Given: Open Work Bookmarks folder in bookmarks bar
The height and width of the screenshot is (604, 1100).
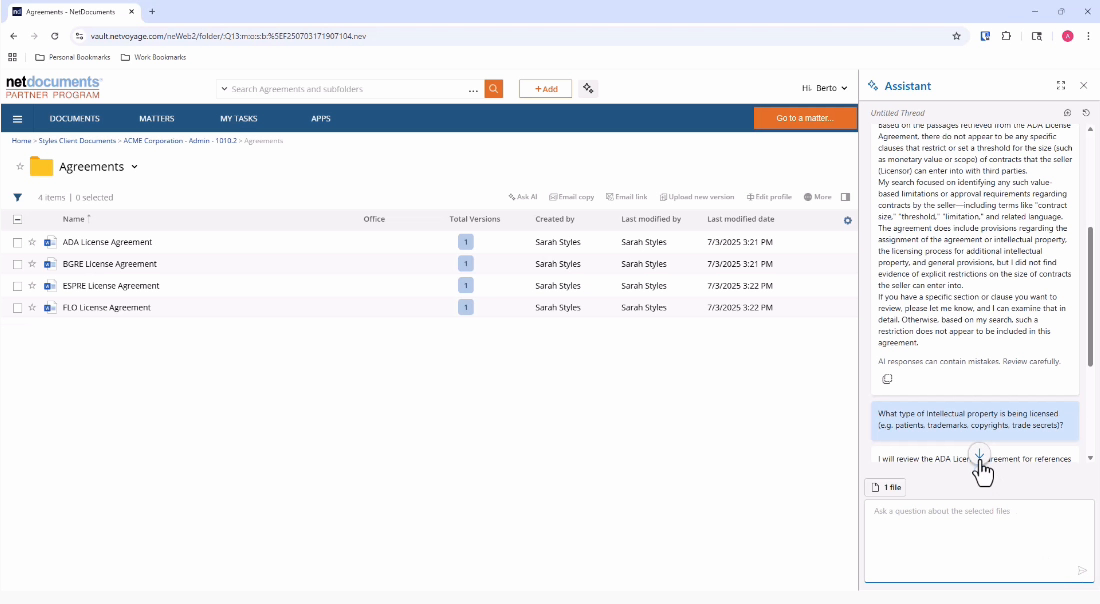Looking at the screenshot, I should point(154,58).
